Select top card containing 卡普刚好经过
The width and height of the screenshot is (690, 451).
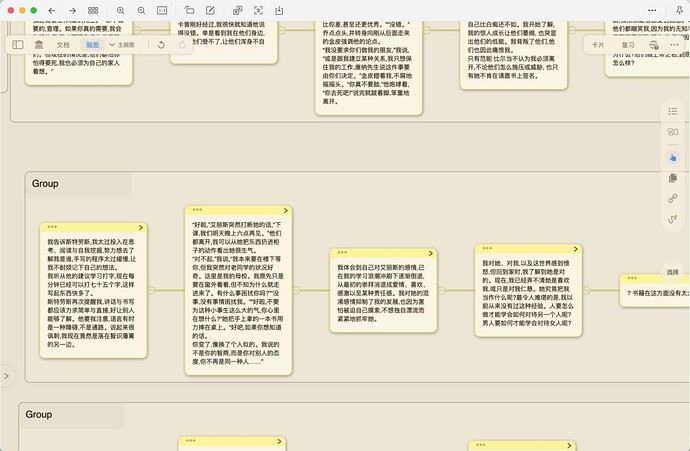coord(224,42)
